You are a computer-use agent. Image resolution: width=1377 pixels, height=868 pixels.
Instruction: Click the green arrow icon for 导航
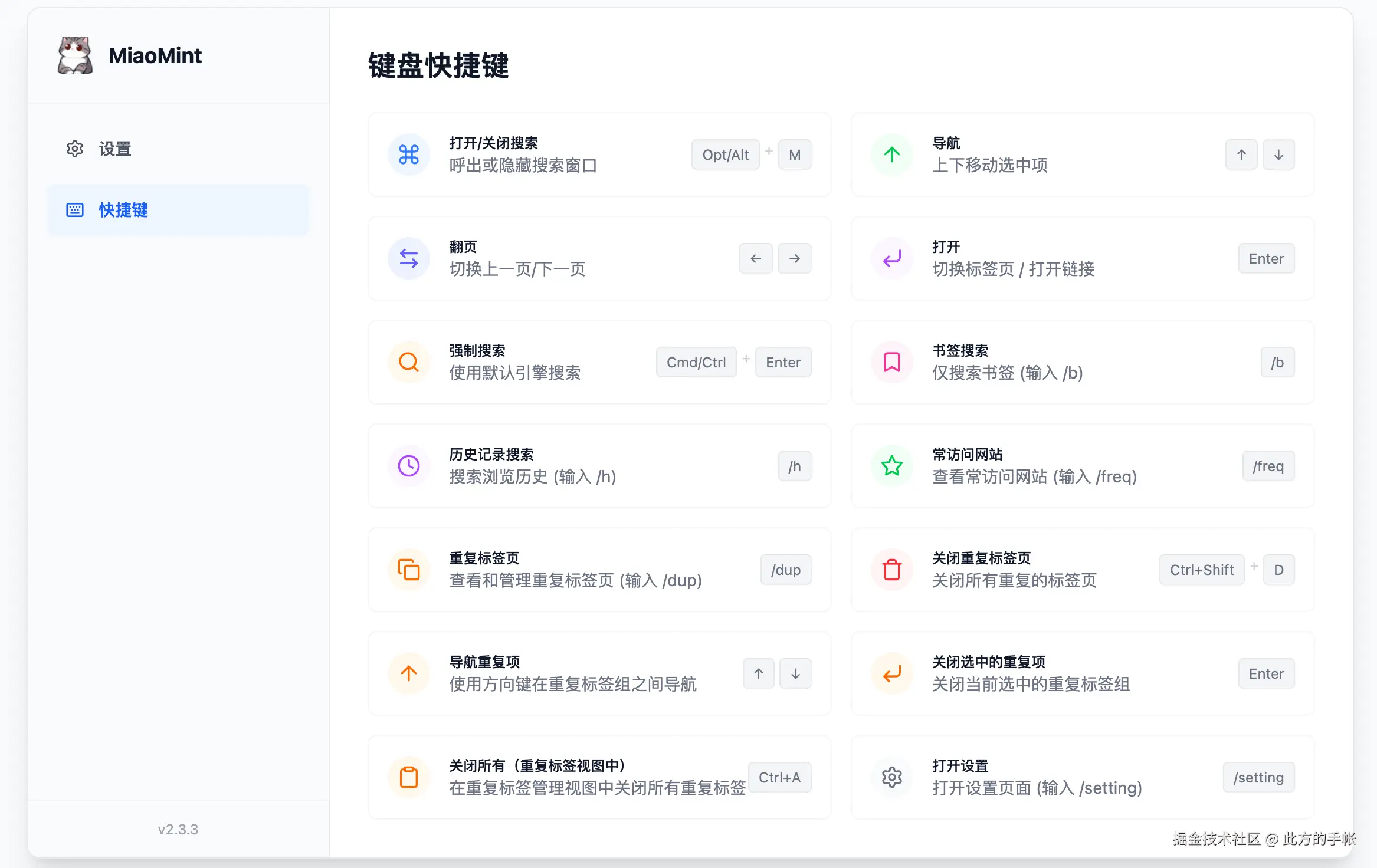(x=891, y=154)
